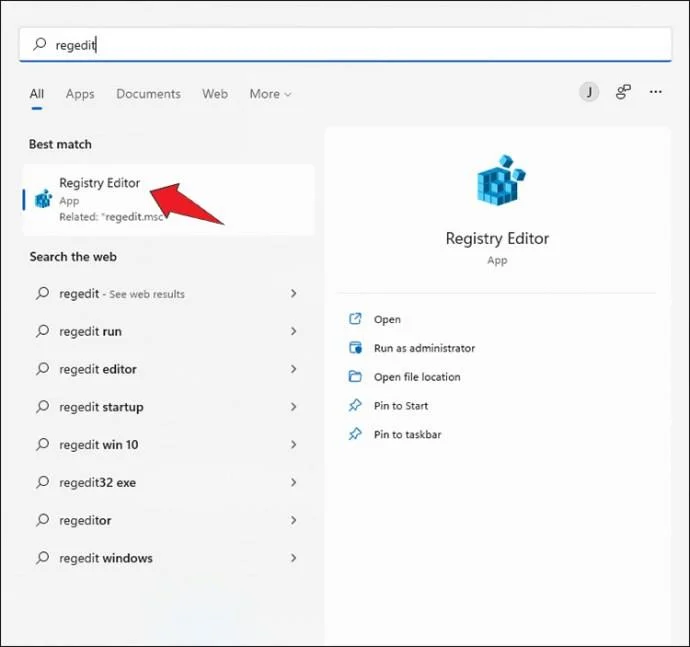This screenshot has width=690, height=647.
Task: Expand chevron for 'regedit32 exe'
Action: 294,482
